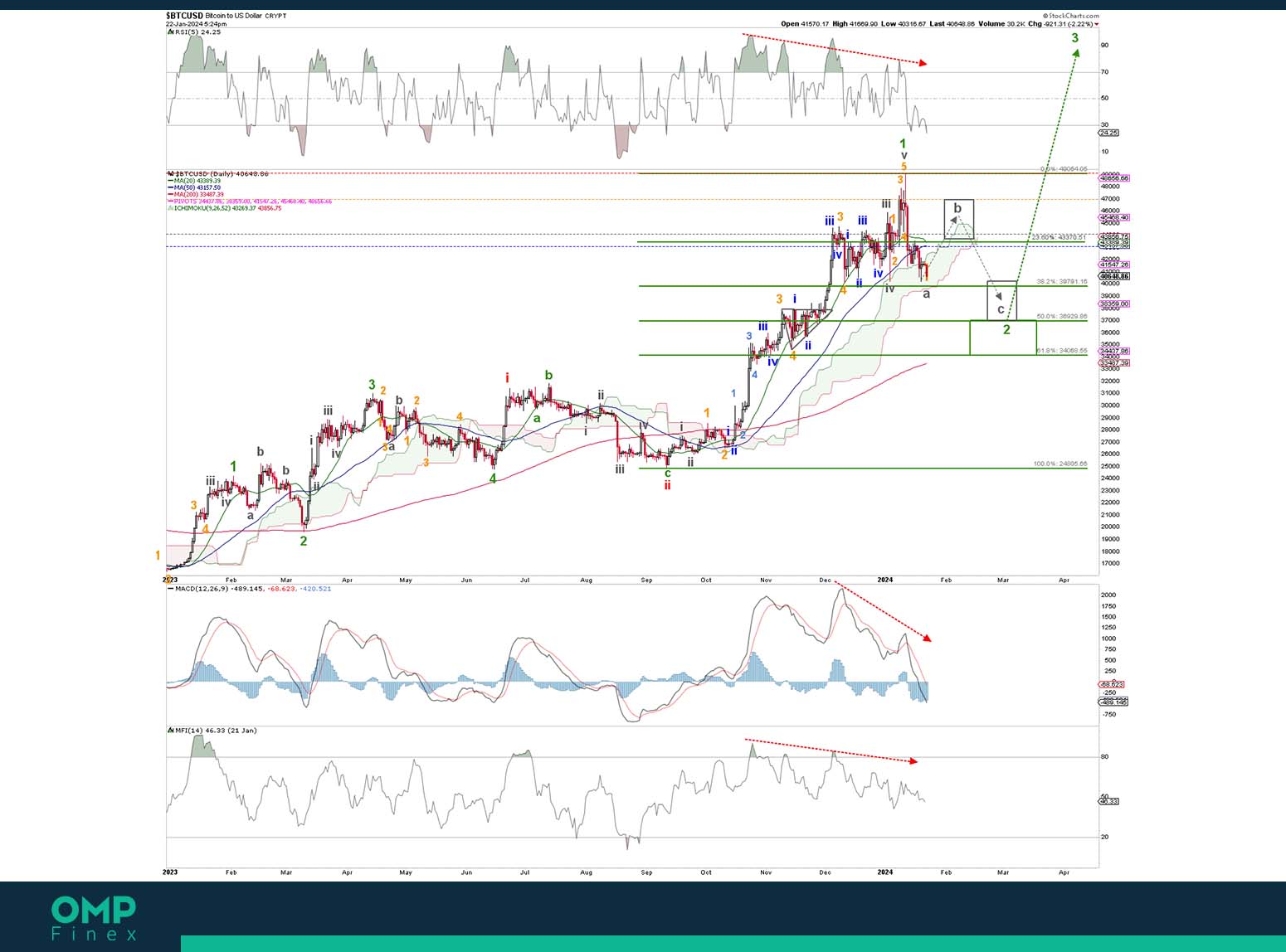Click the 41547.26 pivot price tag
The width and height of the screenshot is (1286, 952).
[1114, 265]
